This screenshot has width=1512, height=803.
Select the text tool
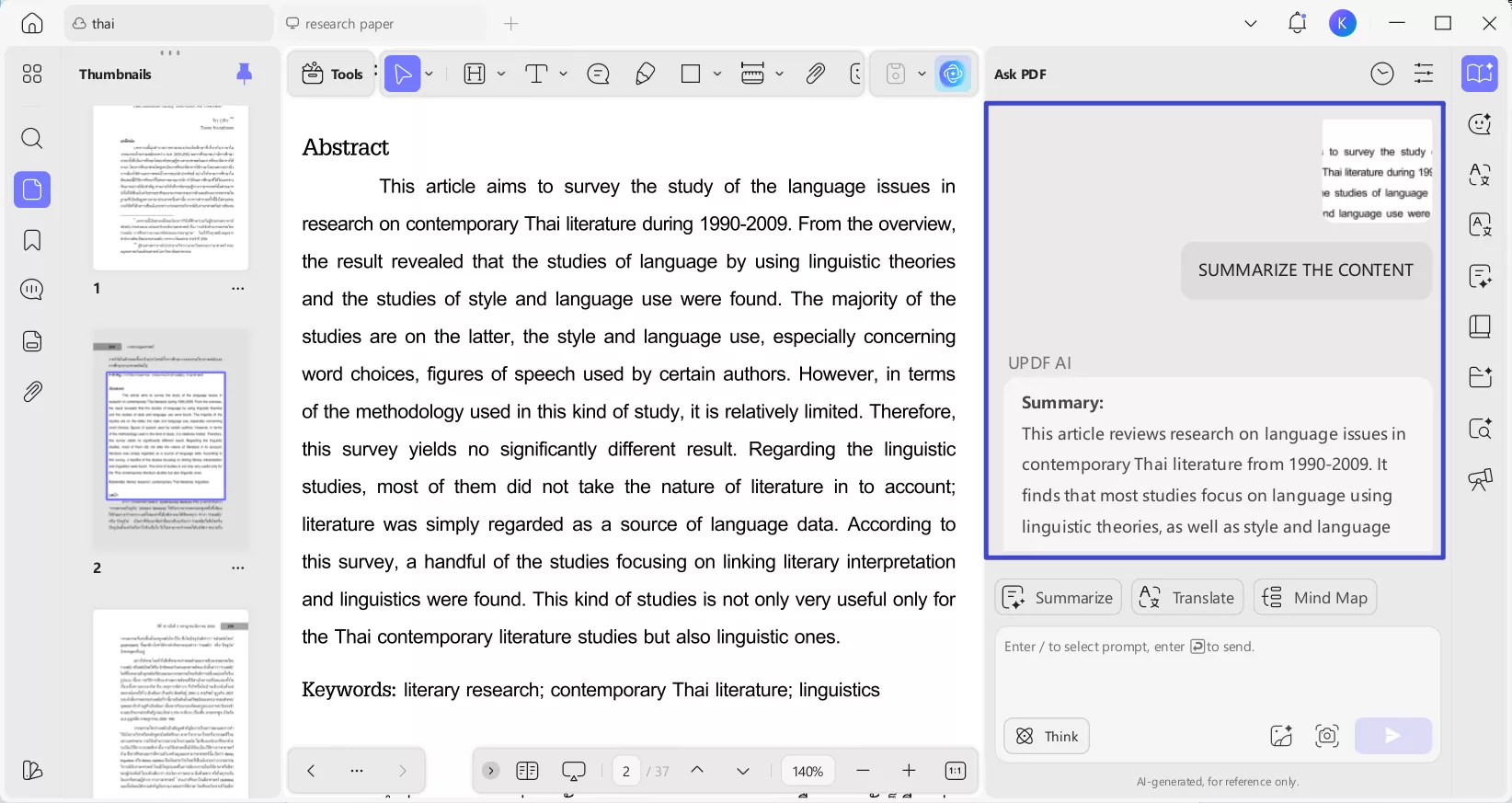pos(536,74)
